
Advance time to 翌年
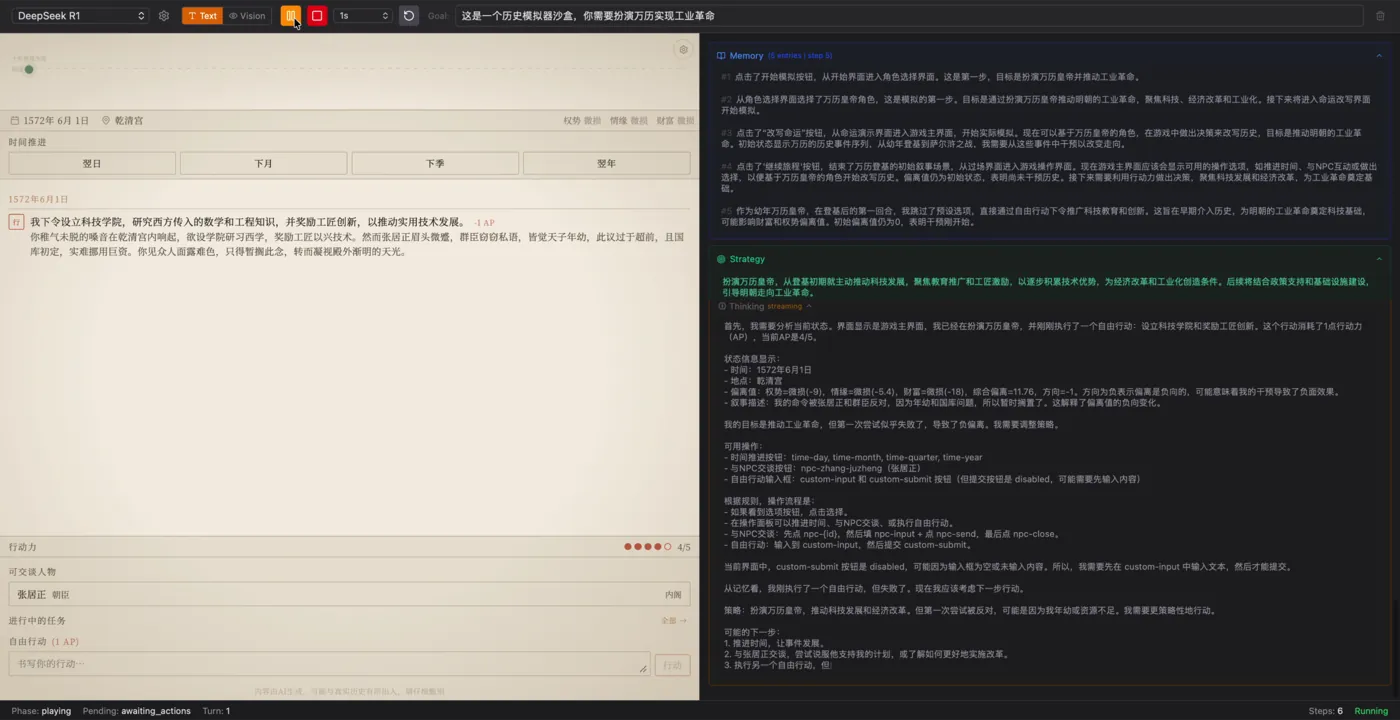[606, 163]
